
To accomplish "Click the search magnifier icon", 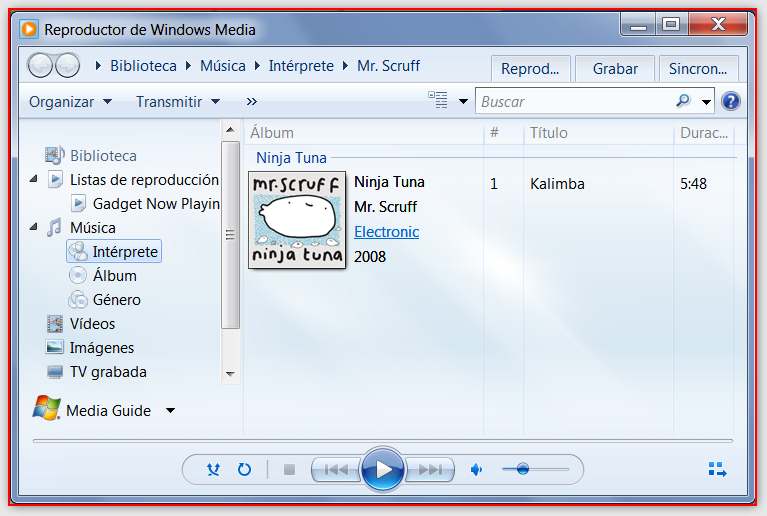I will tap(683, 101).
